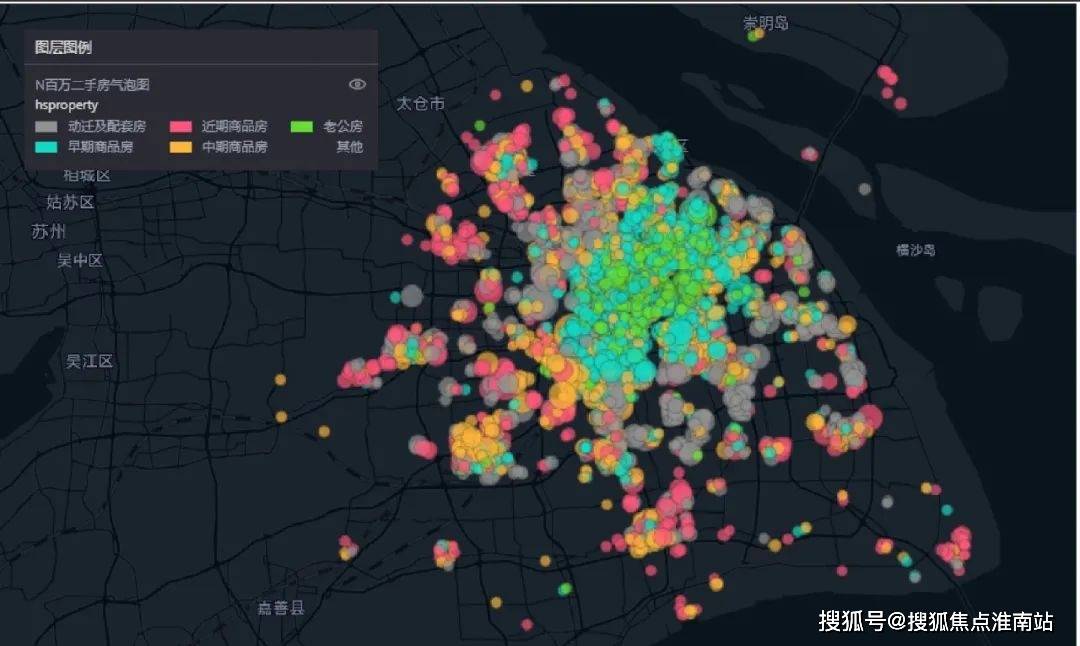Click the 姑苏区 district label

point(70,202)
